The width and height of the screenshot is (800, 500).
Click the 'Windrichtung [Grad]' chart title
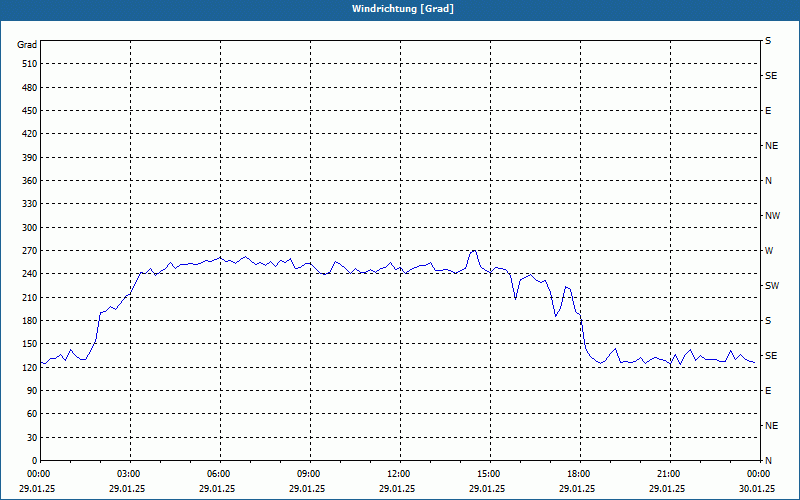click(403, 9)
